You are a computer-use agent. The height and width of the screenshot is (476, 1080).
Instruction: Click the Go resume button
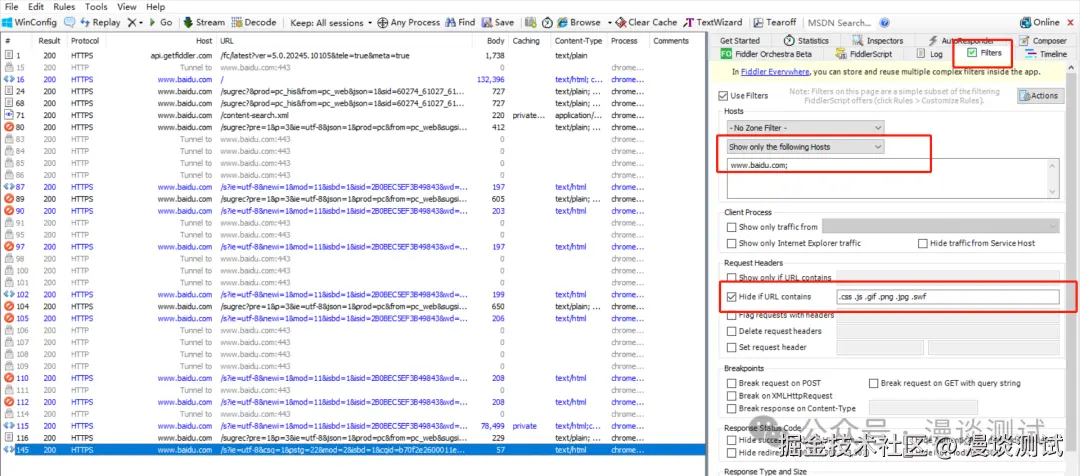tap(160, 22)
